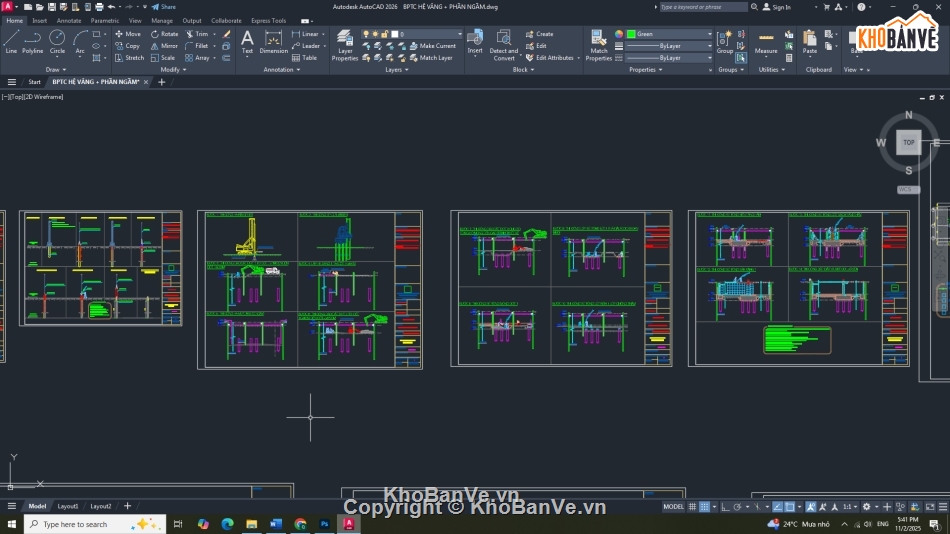Open the Layer Properties manager
This screenshot has height=534, width=950.
click(x=345, y=45)
